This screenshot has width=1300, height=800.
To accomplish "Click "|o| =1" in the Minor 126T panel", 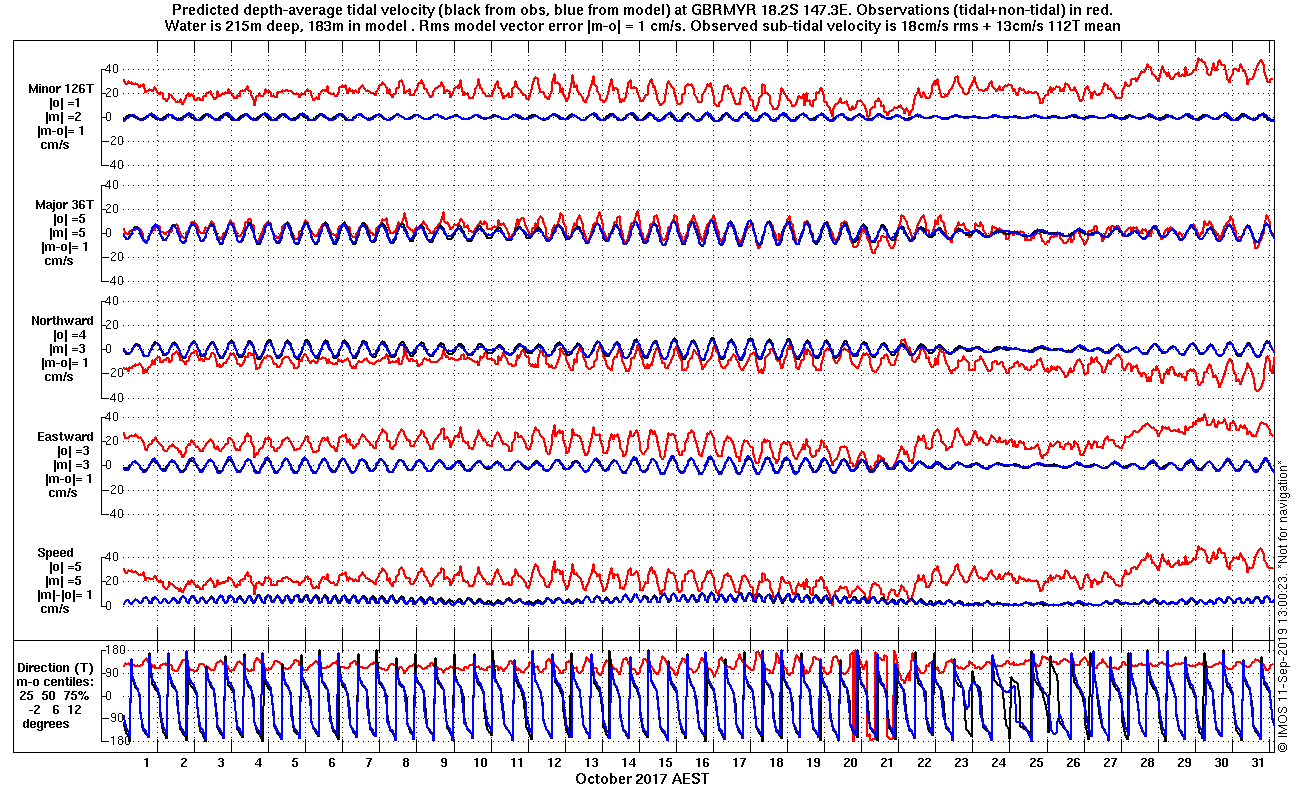I will [66, 103].
